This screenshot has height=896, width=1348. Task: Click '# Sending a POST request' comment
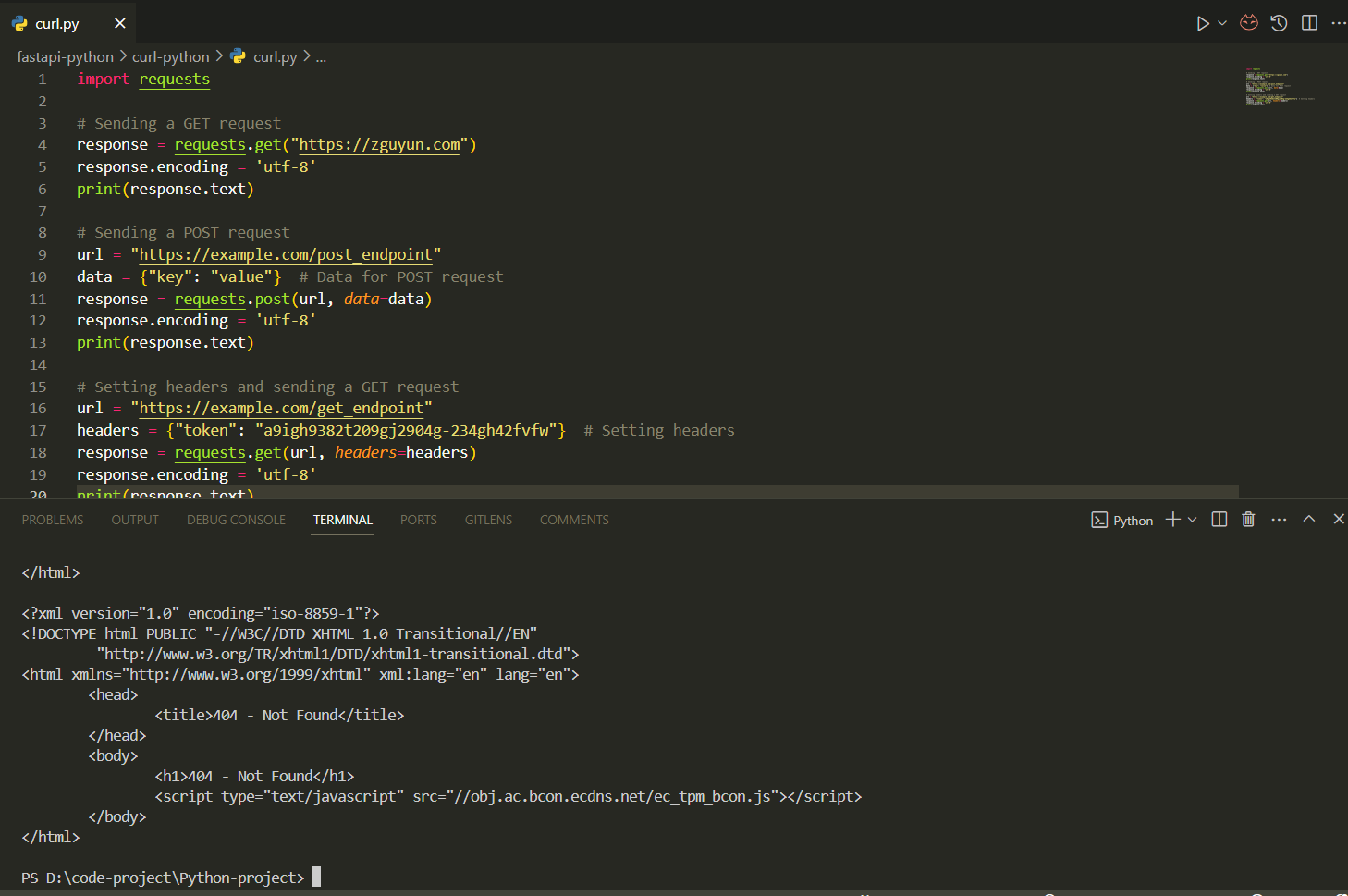click(183, 232)
